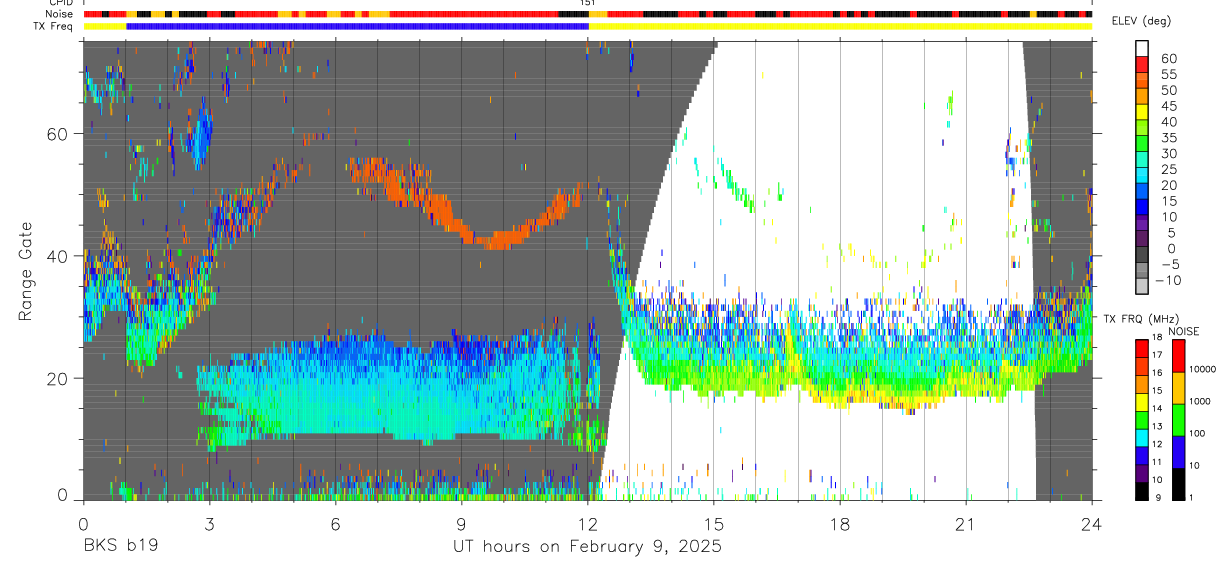Click the 'TX Freq' row label
Screen dimensions: 1228x567
coord(54,26)
